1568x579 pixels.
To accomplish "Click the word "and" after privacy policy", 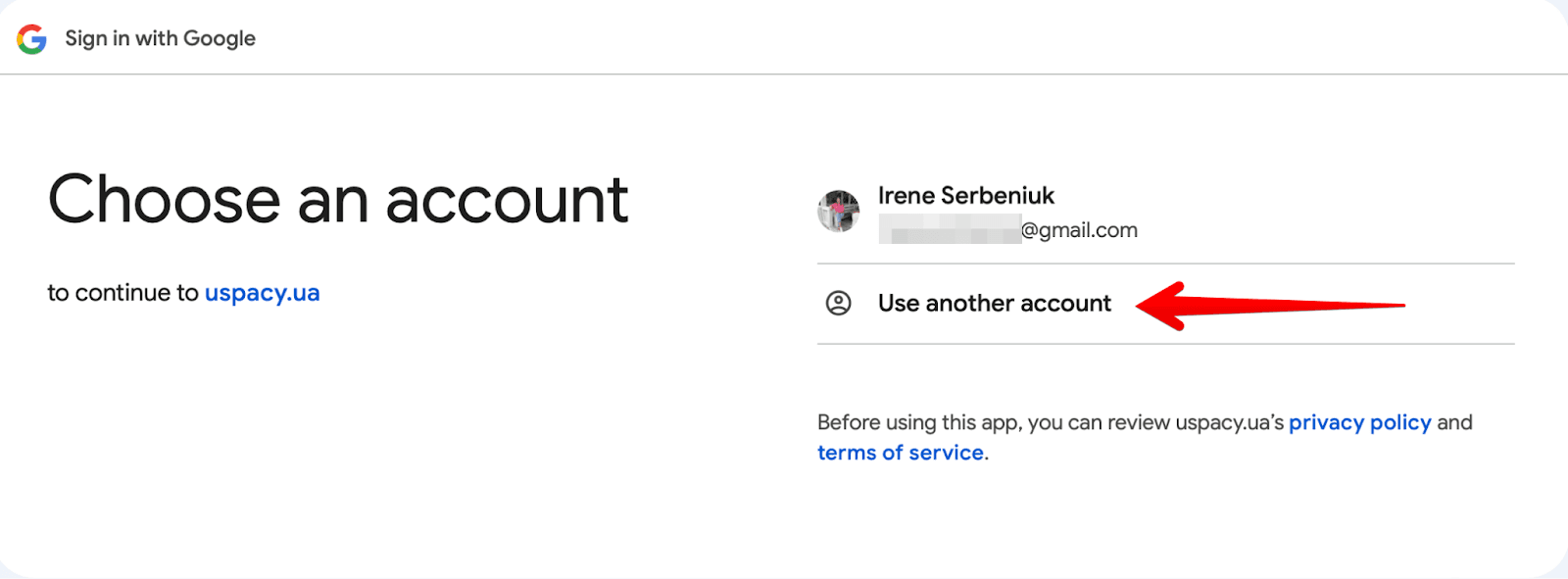I will click(x=1454, y=422).
